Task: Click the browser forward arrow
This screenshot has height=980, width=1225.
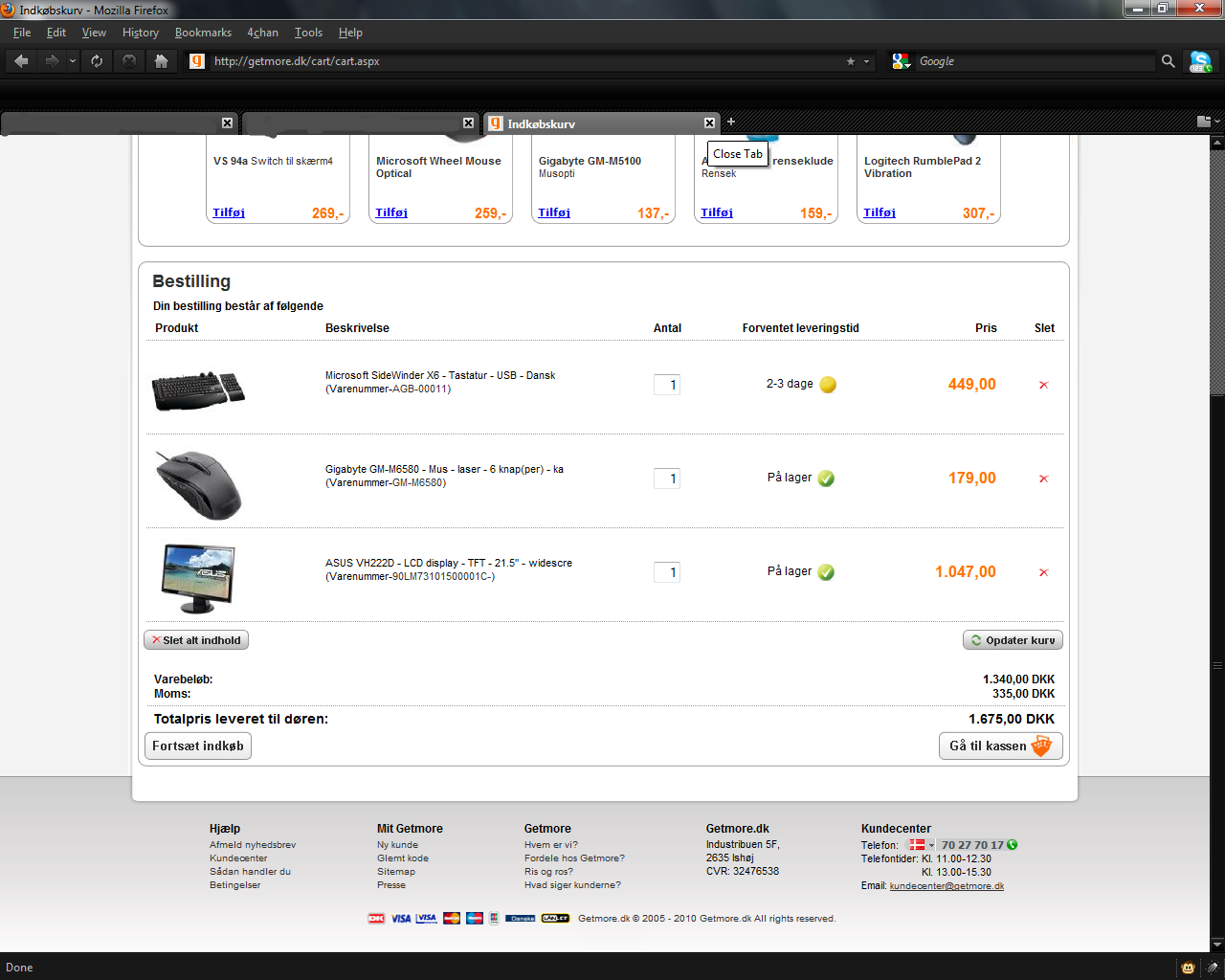Action: click(52, 61)
